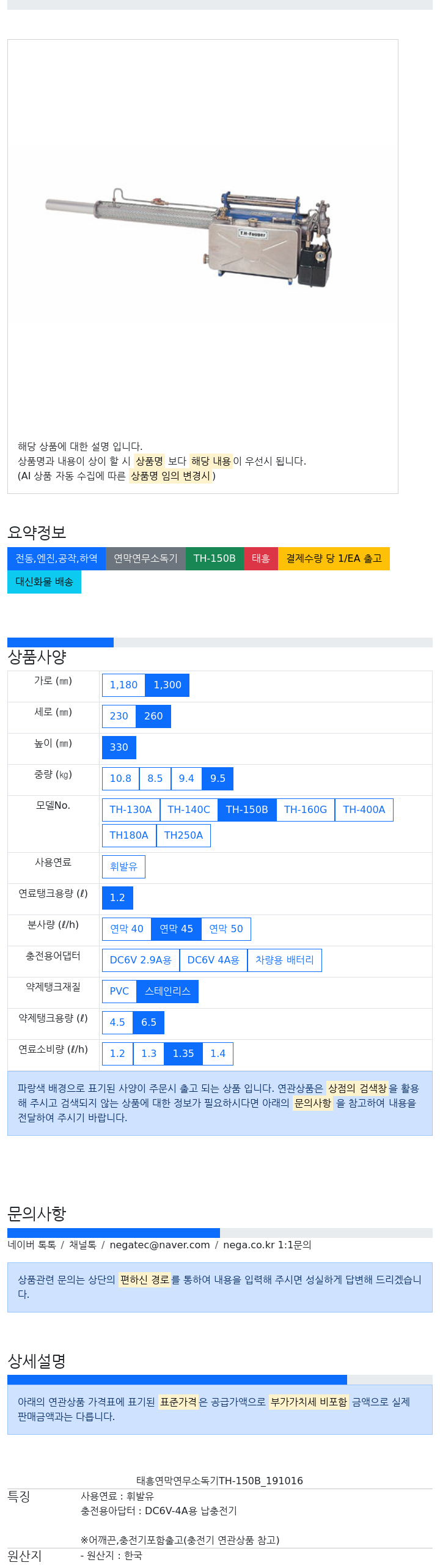440x1568 pixels.
Task: Select model TH-130A
Action: click(131, 810)
